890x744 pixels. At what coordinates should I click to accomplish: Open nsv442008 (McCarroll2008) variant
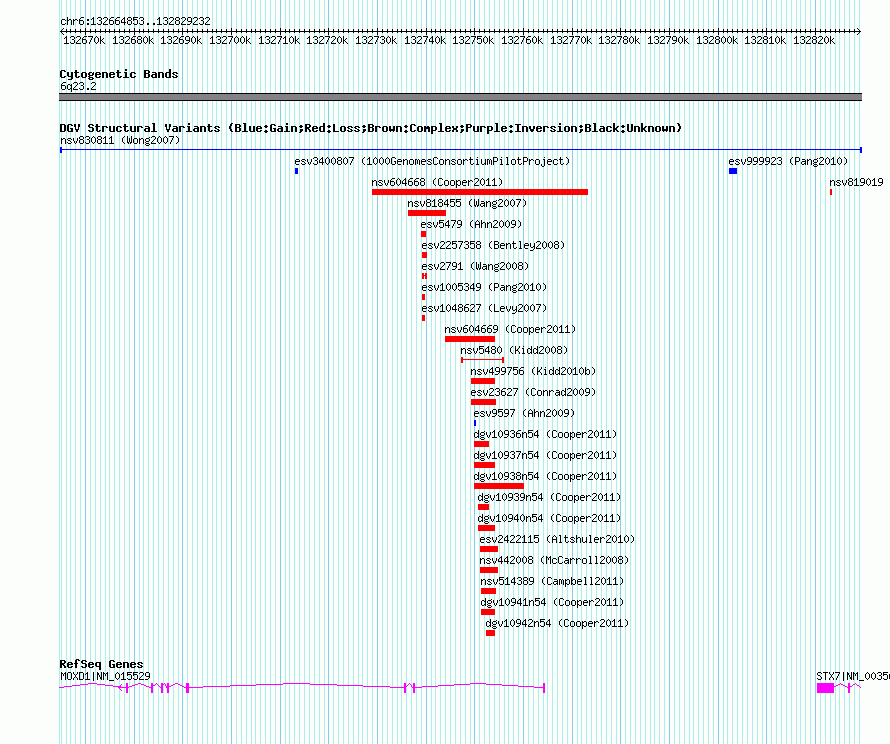pos(554,560)
